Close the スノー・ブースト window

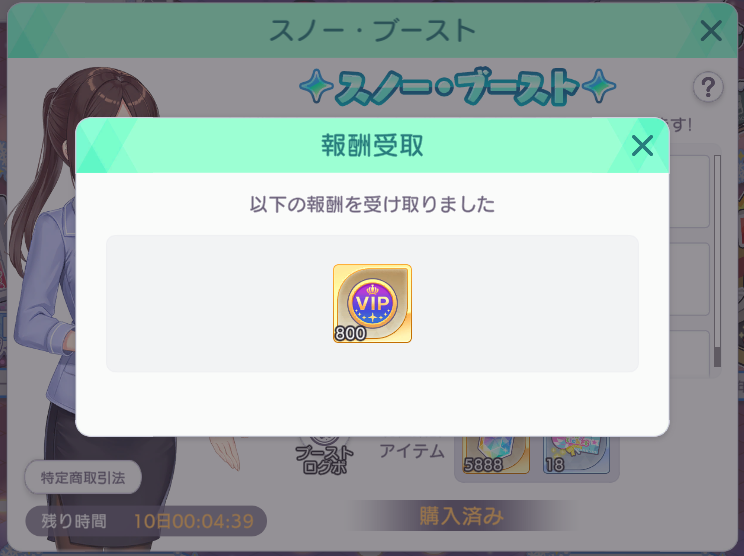(711, 31)
